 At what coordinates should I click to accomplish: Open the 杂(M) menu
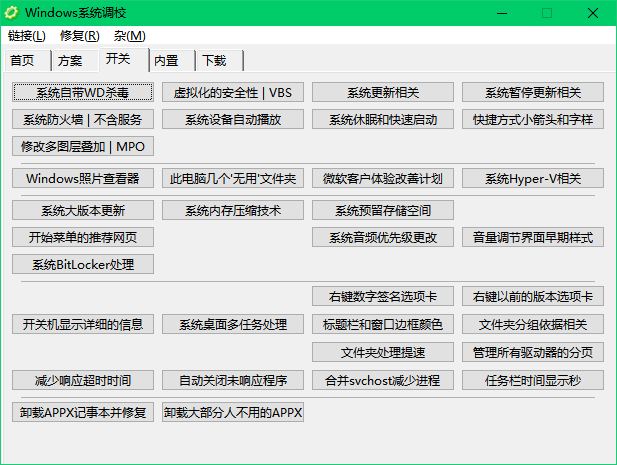[x=129, y=36]
